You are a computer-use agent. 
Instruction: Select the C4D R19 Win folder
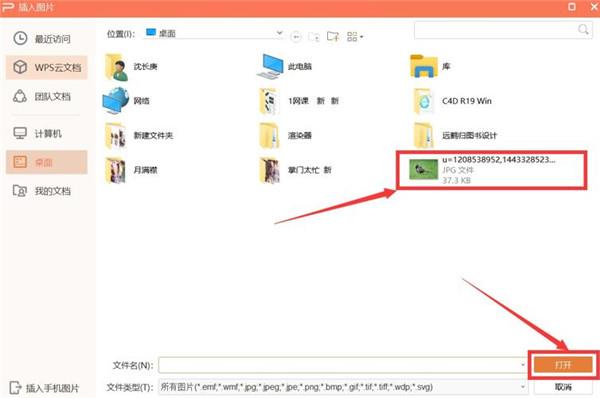pyautogui.click(x=452, y=101)
